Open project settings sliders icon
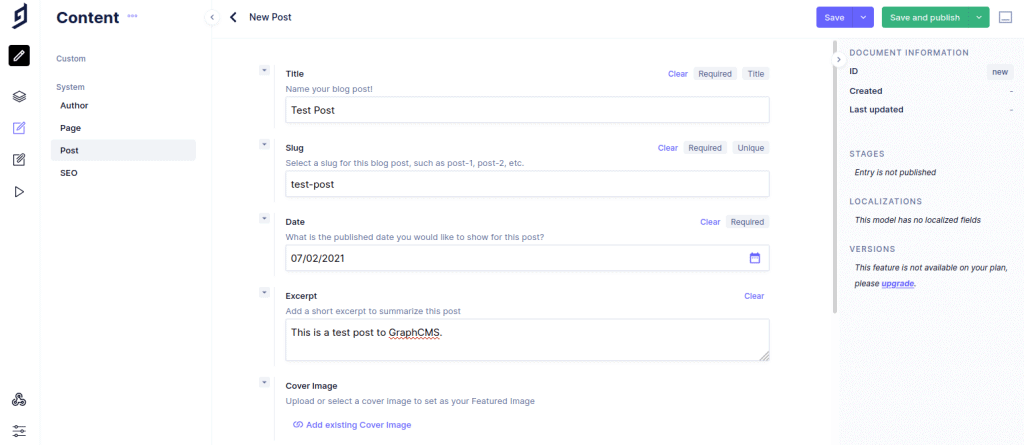The height and width of the screenshot is (445, 1024). pyautogui.click(x=19, y=431)
